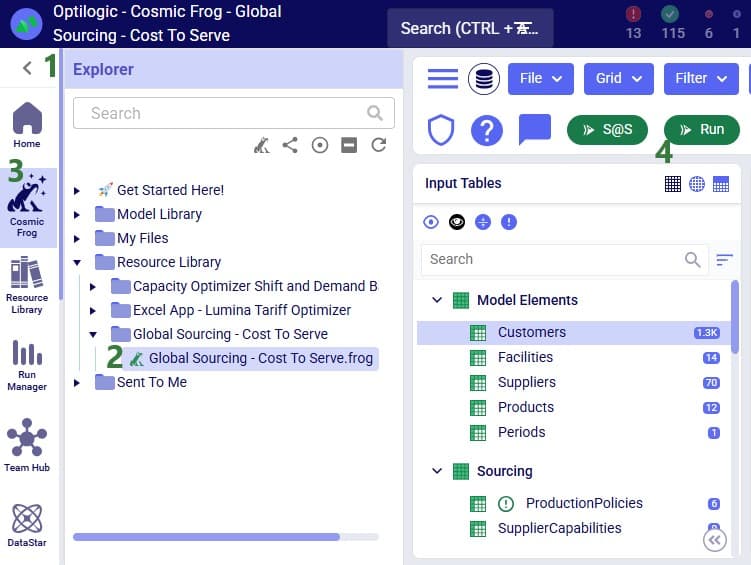Click the Optilogic logo icon
751x565 pixels.
click(x=26, y=24)
